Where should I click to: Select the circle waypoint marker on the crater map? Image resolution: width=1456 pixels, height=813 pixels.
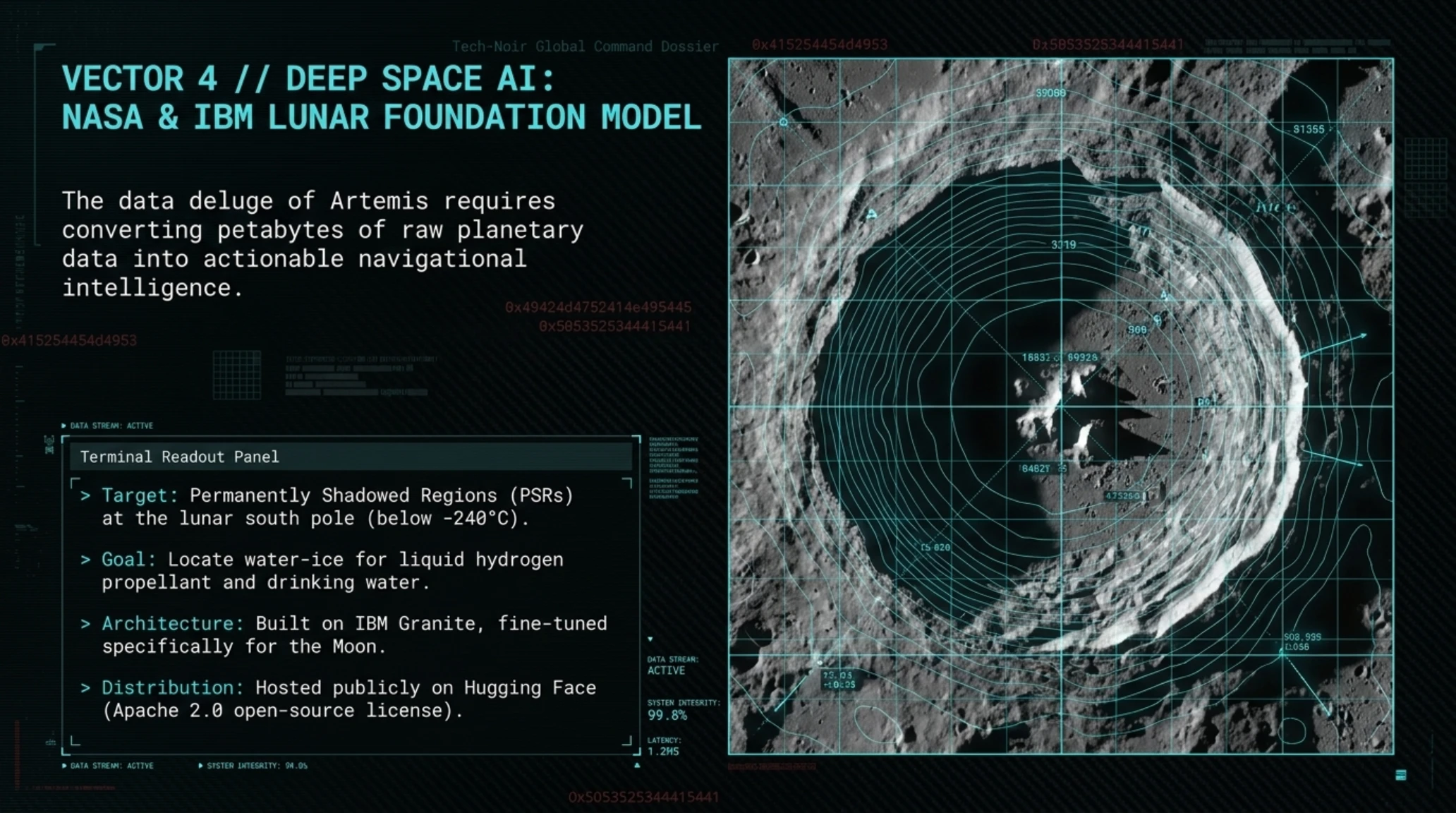point(783,123)
